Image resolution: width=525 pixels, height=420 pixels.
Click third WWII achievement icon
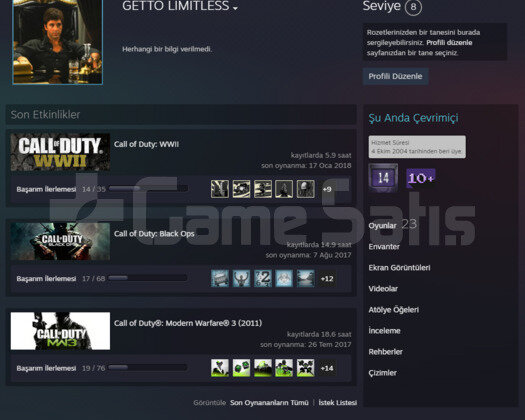263,189
